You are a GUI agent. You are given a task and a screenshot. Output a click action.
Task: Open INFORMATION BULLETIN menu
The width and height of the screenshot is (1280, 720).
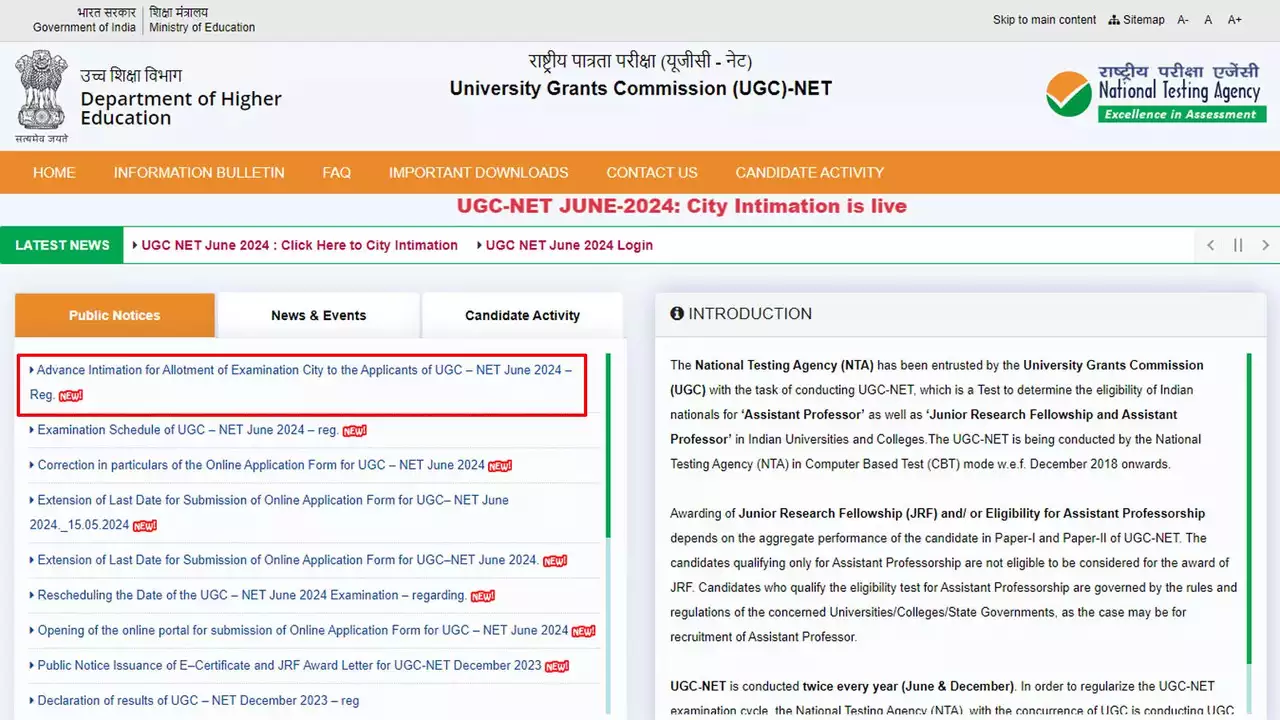199,173
